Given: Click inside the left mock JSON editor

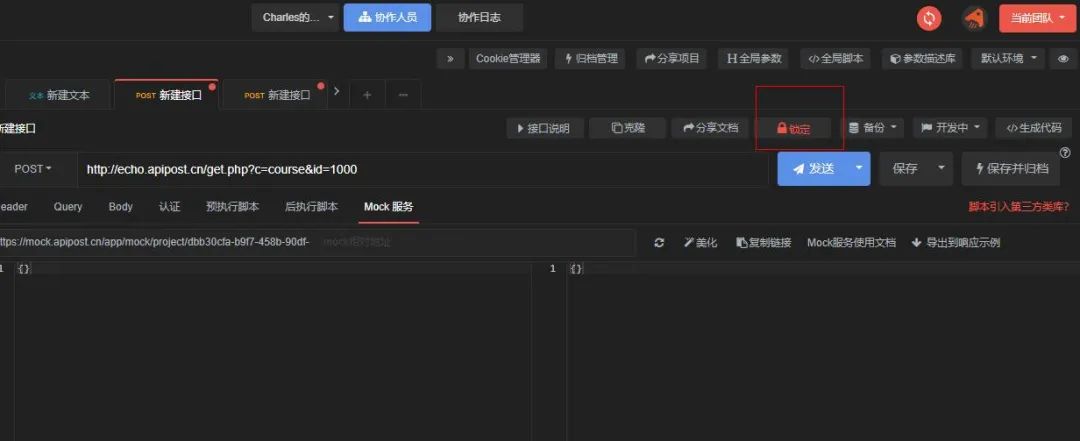Looking at the screenshot, I should pyautogui.click(x=272, y=351).
